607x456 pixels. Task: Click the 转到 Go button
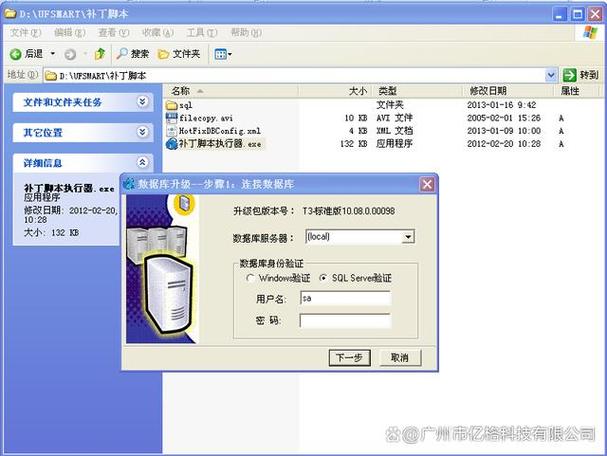[x=580, y=75]
